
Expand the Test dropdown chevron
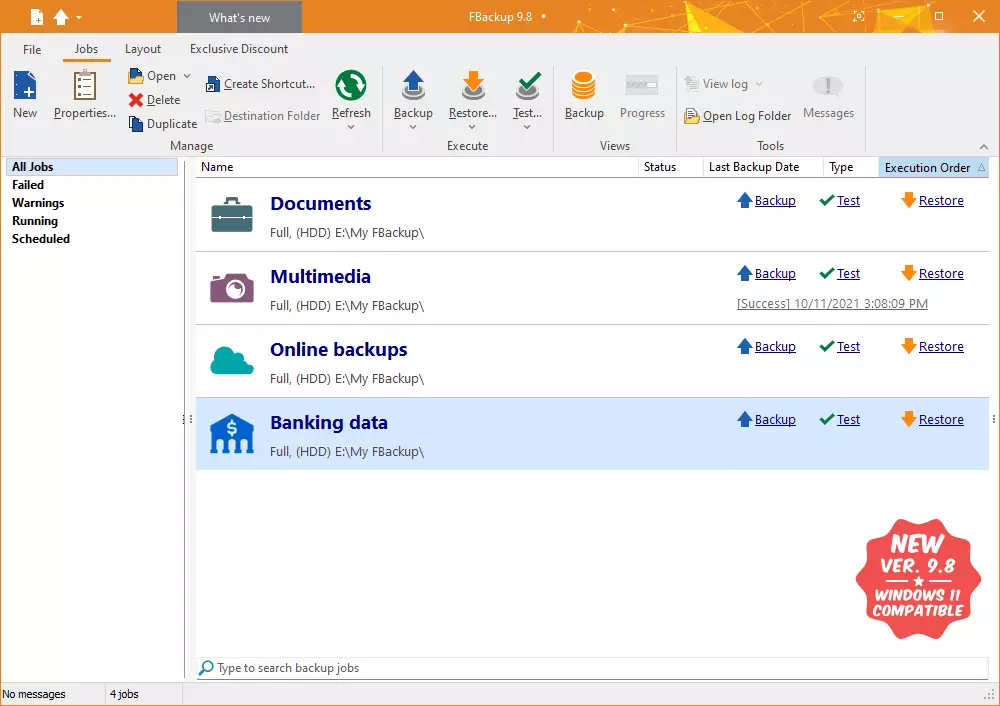(x=527, y=127)
